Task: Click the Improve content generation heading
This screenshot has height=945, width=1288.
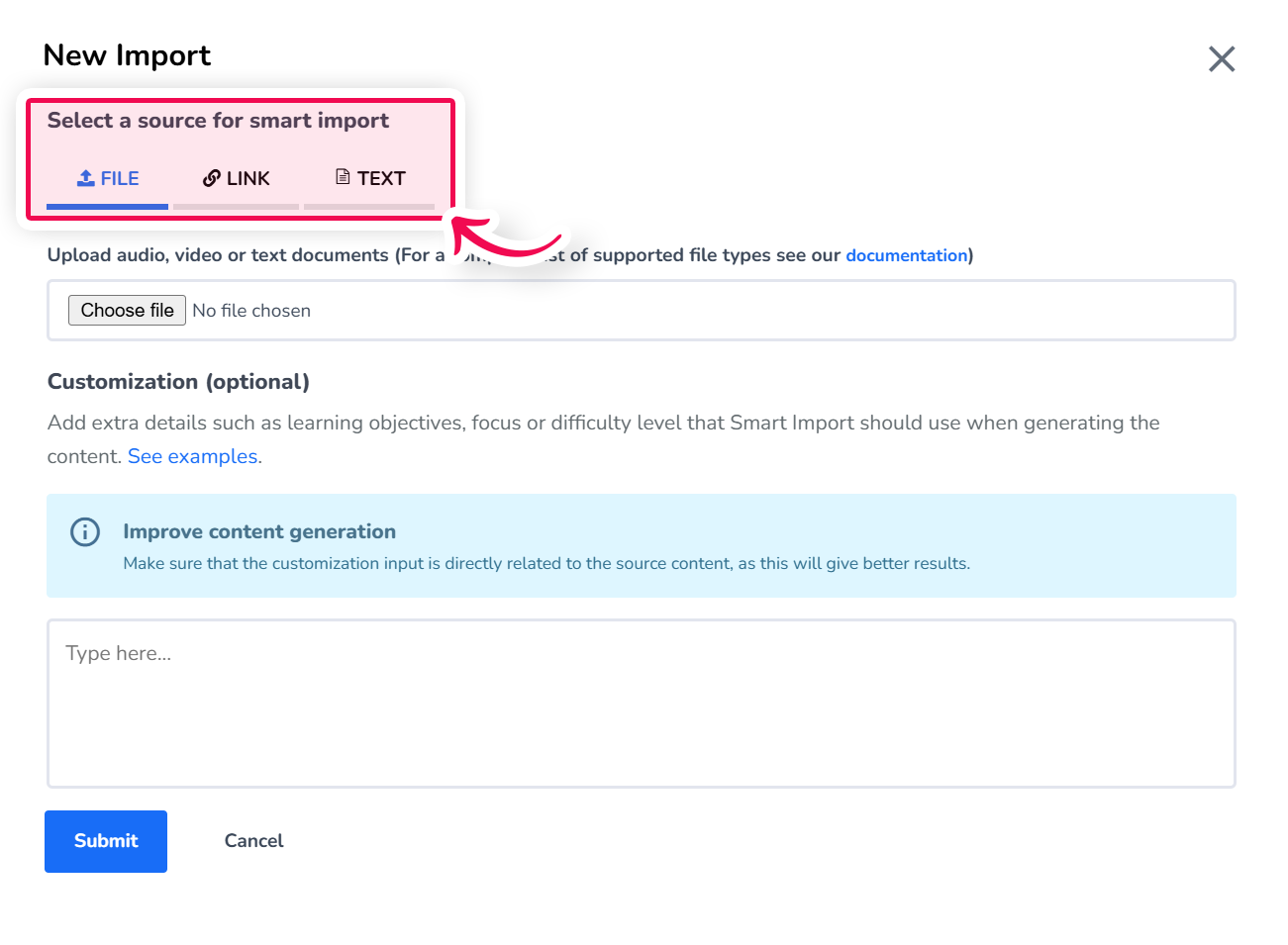Action: pyautogui.click(x=259, y=531)
